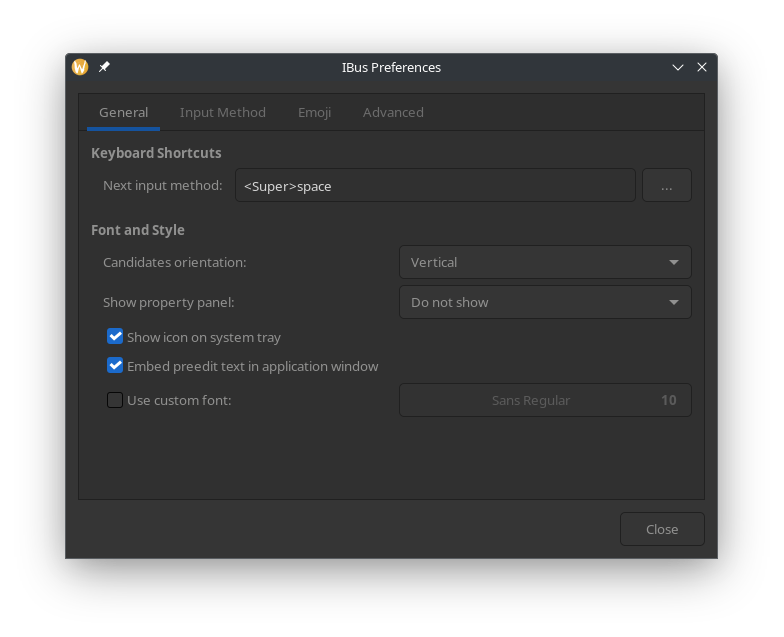Click the IBus app icon in title bar
784x637 pixels.
pyautogui.click(x=80, y=67)
